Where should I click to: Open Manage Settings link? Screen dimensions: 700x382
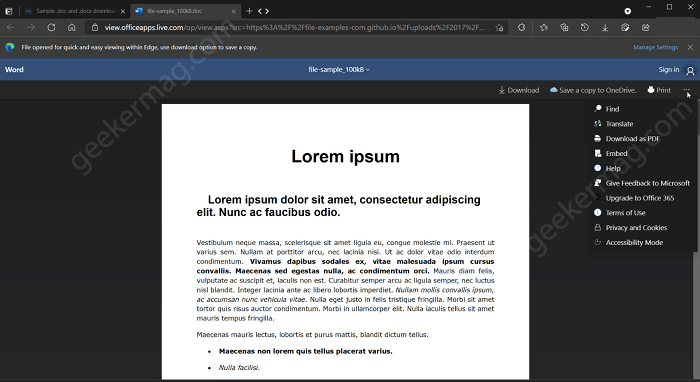pyautogui.click(x=655, y=47)
